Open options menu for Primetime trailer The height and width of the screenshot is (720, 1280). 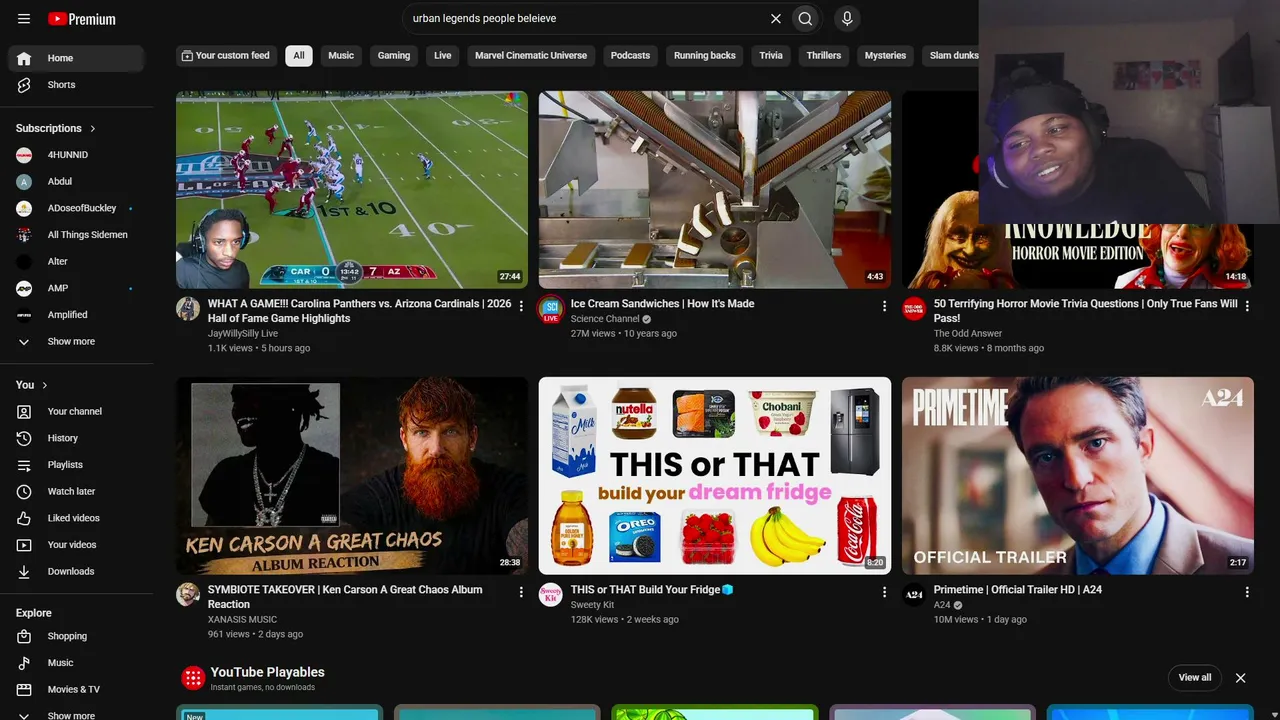[x=1247, y=592]
